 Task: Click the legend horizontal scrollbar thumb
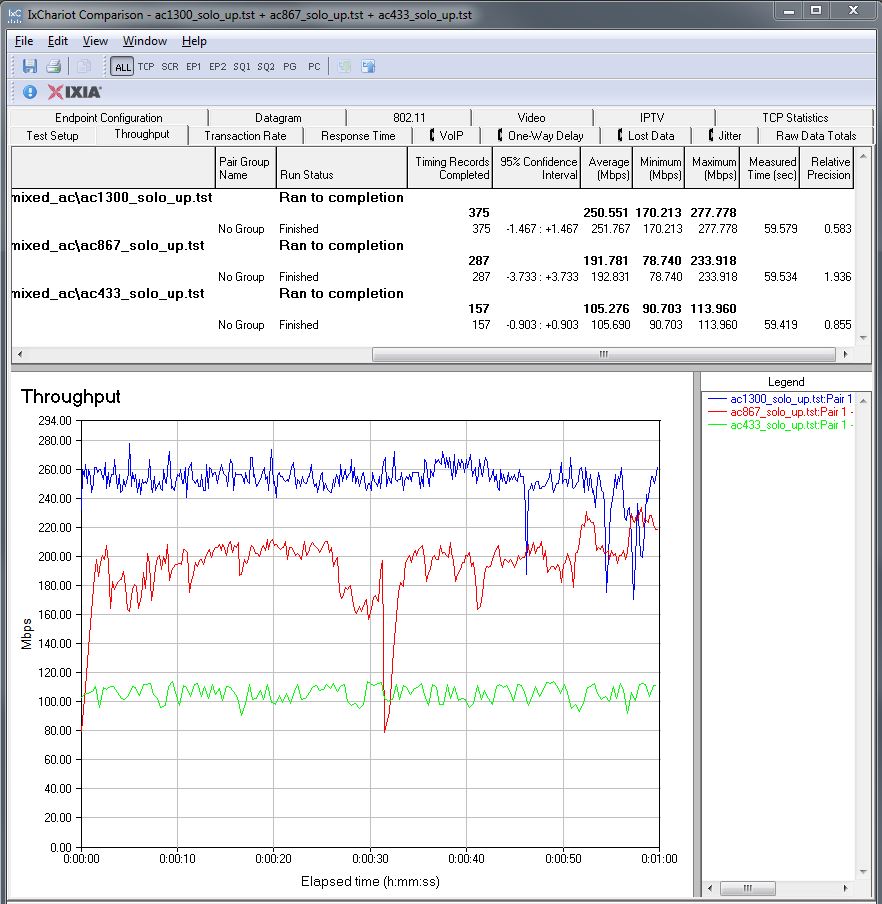pos(747,888)
